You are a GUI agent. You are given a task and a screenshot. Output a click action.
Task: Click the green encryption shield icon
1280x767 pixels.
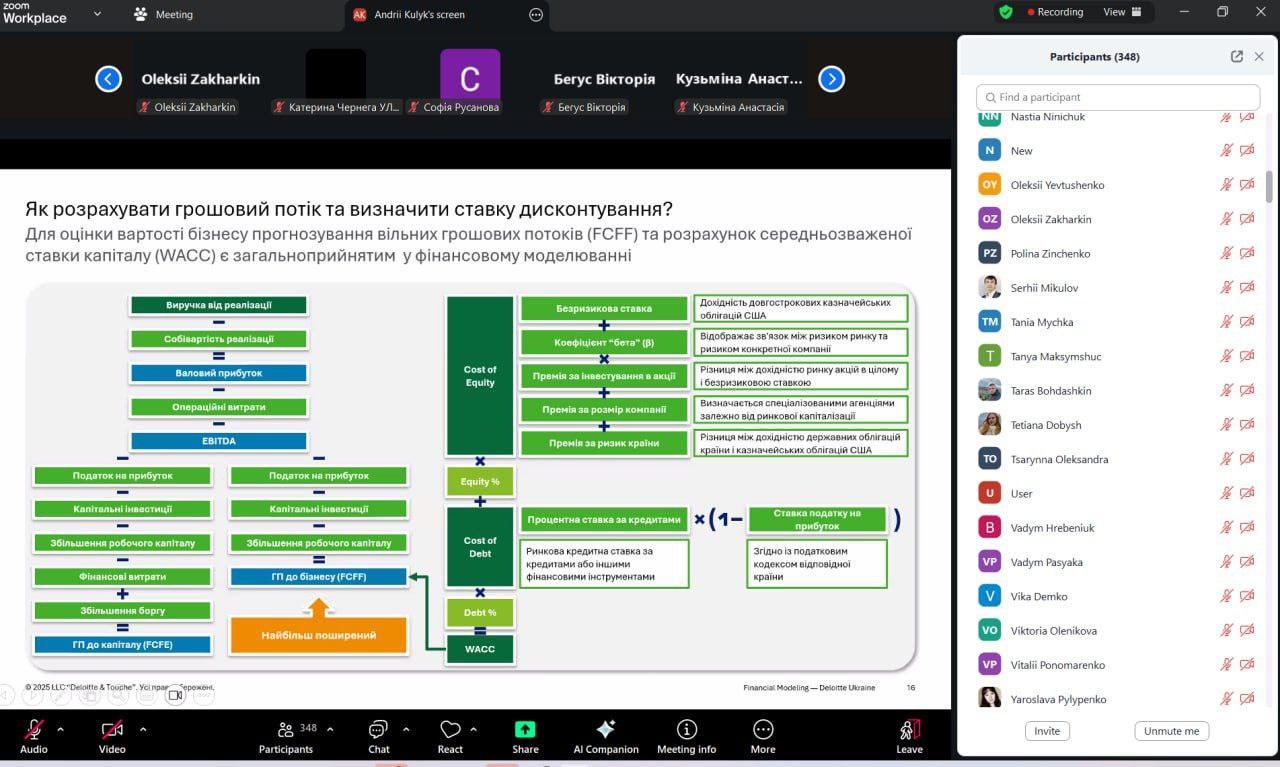1006,12
